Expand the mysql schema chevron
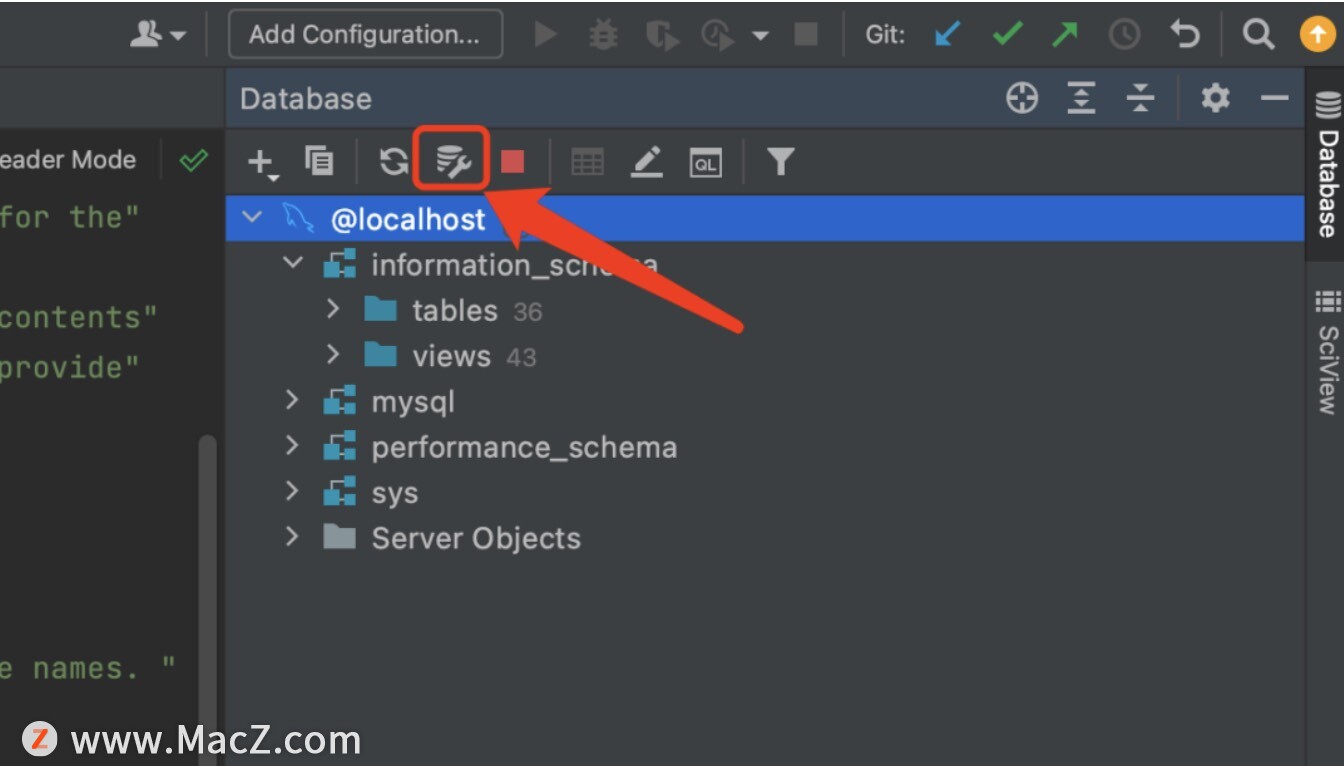The height and width of the screenshot is (766, 1344). click(x=292, y=400)
